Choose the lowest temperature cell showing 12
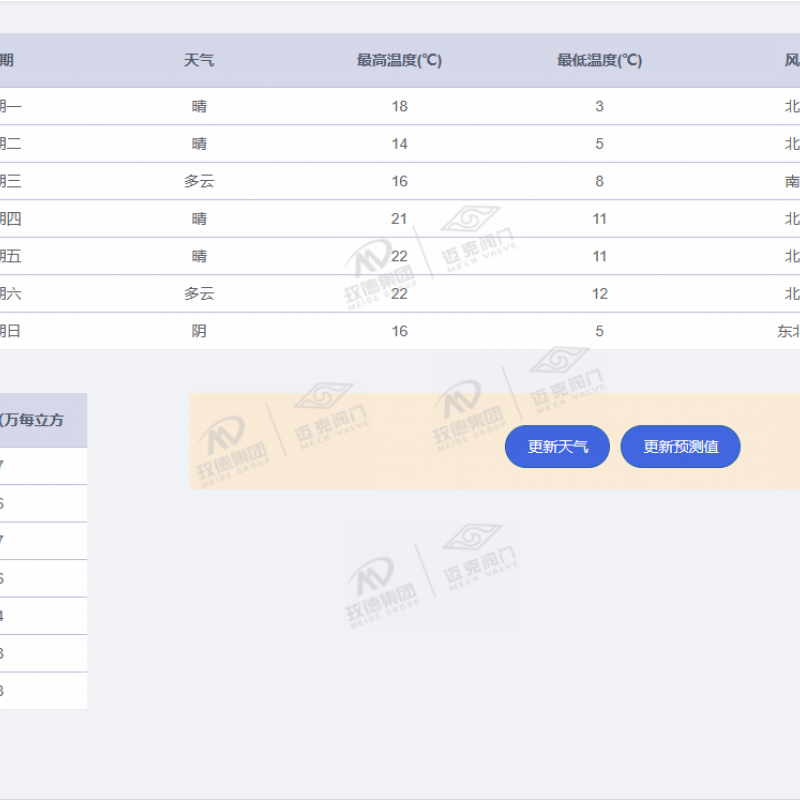The height and width of the screenshot is (800, 800). click(x=599, y=294)
